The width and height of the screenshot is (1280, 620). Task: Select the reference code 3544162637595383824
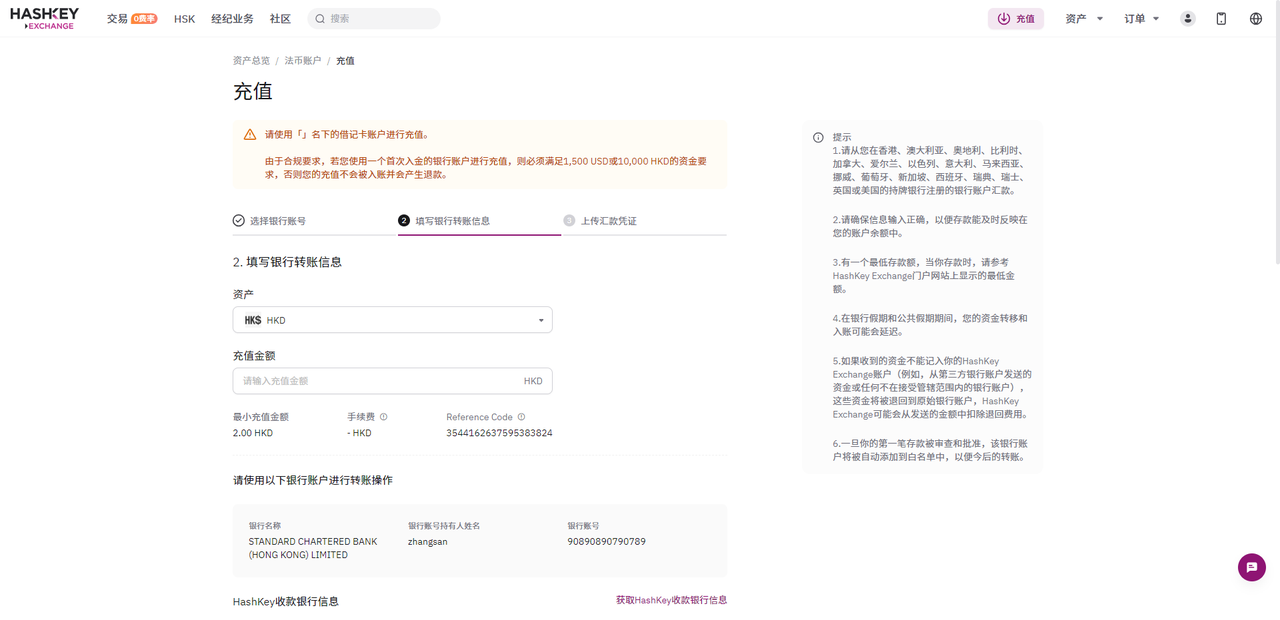coord(499,433)
